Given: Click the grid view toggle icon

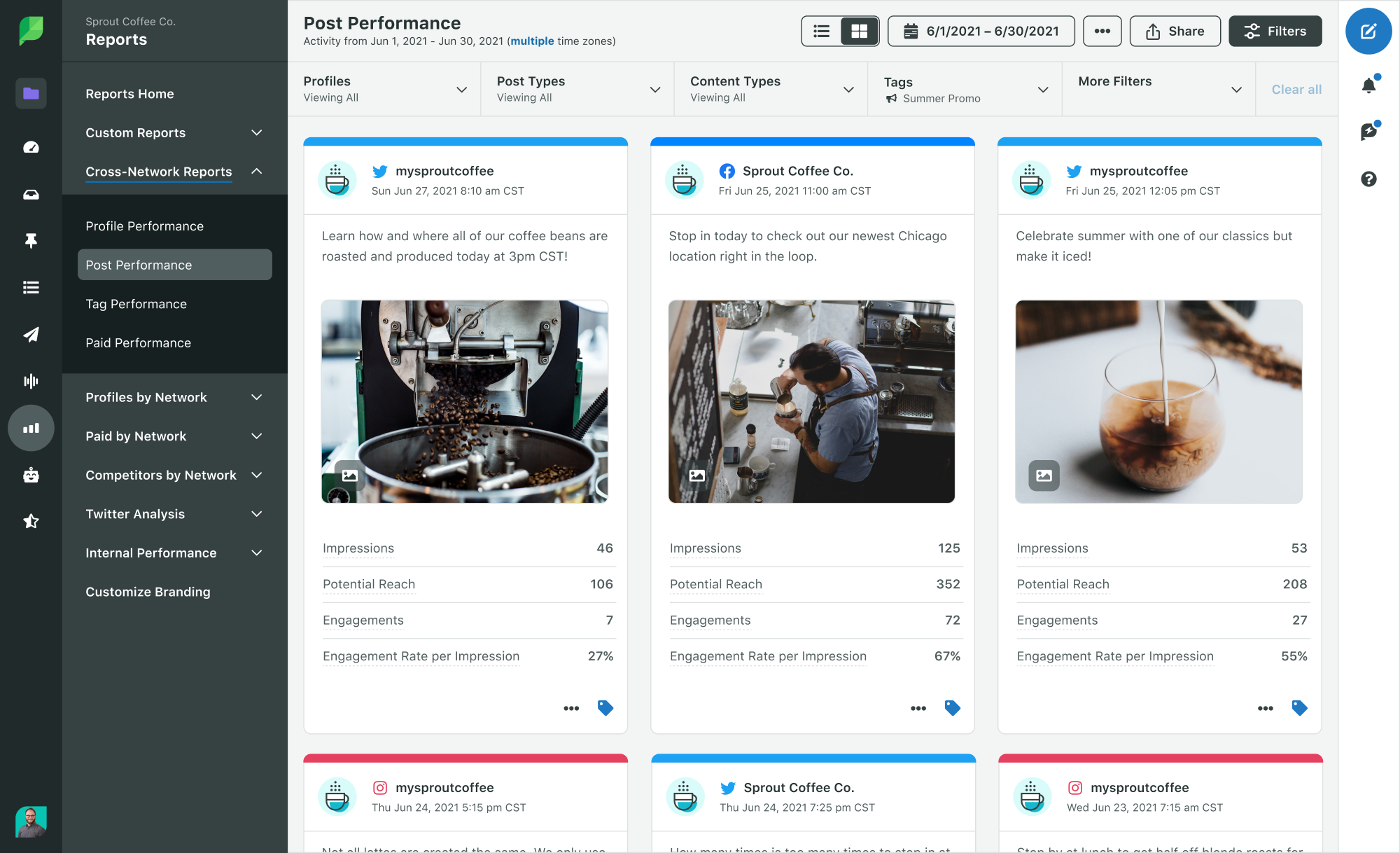Looking at the screenshot, I should (x=858, y=32).
